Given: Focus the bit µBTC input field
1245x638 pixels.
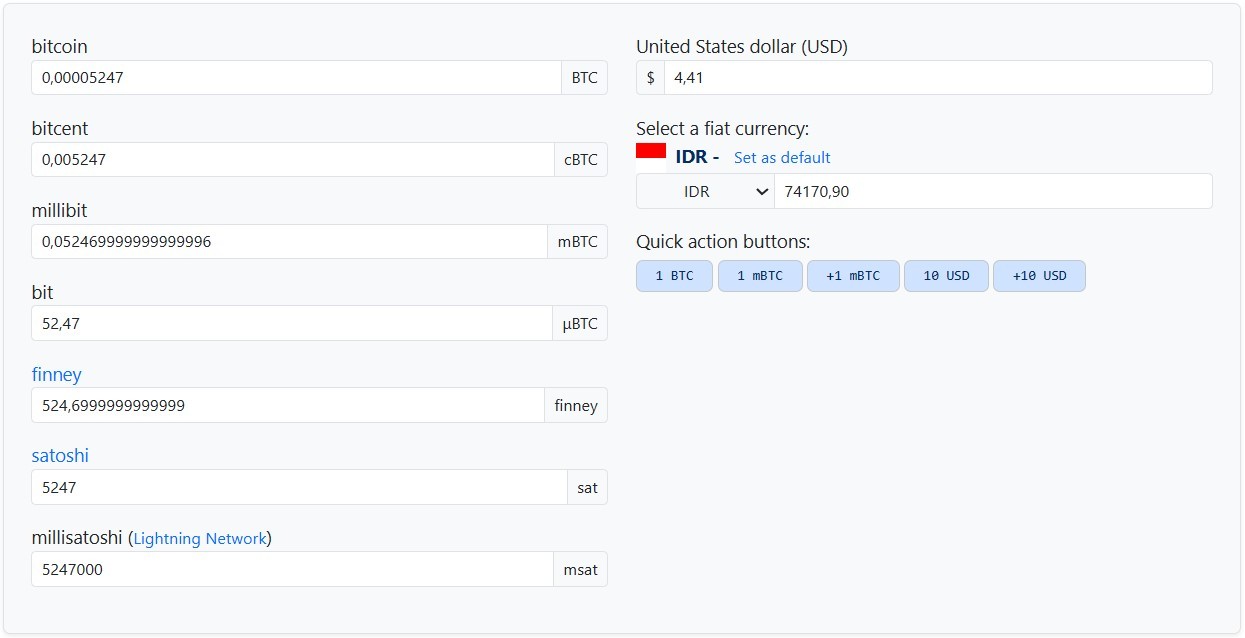Looking at the screenshot, I should pos(292,323).
